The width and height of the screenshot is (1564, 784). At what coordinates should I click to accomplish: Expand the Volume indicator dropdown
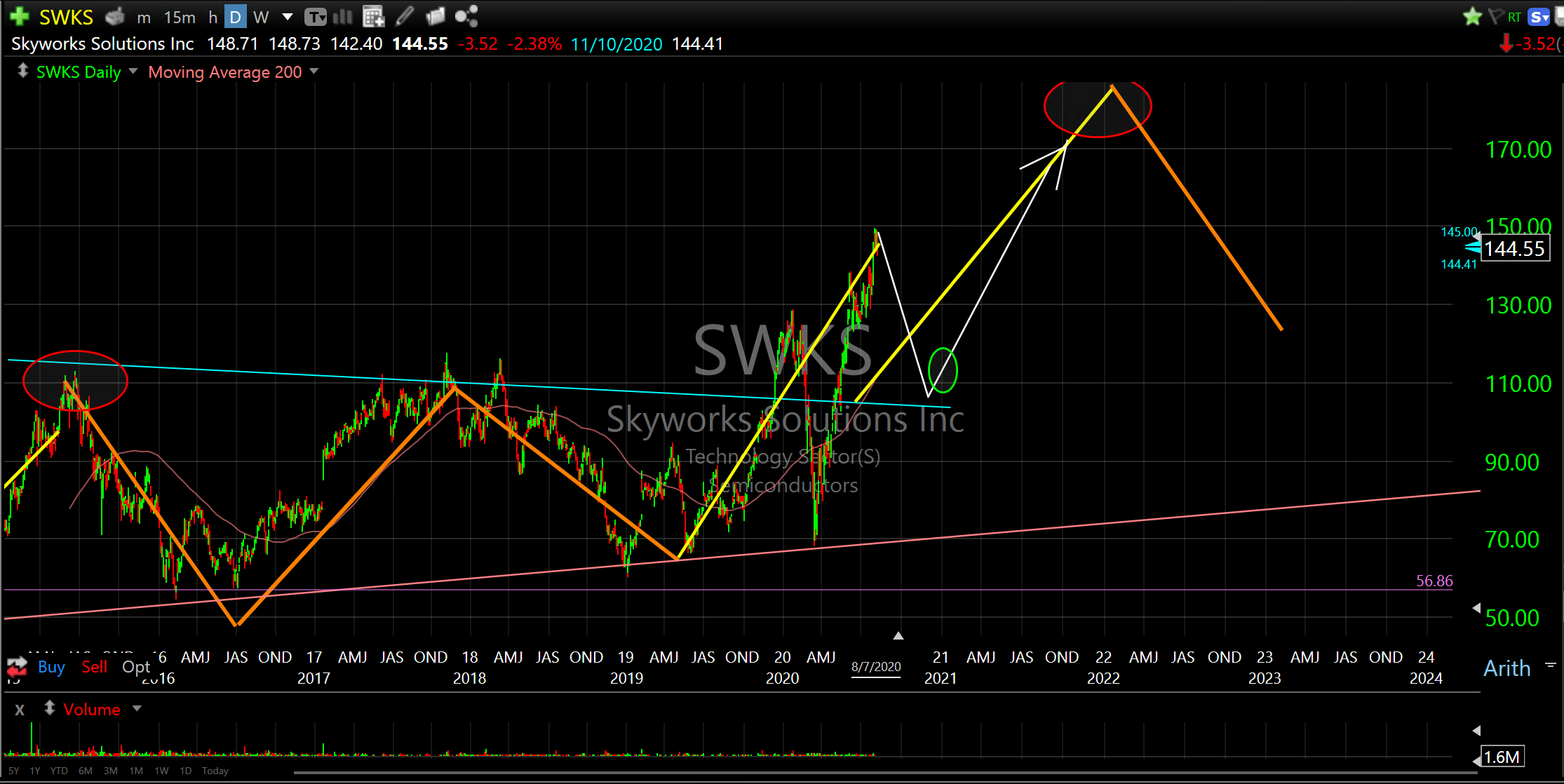(x=137, y=708)
